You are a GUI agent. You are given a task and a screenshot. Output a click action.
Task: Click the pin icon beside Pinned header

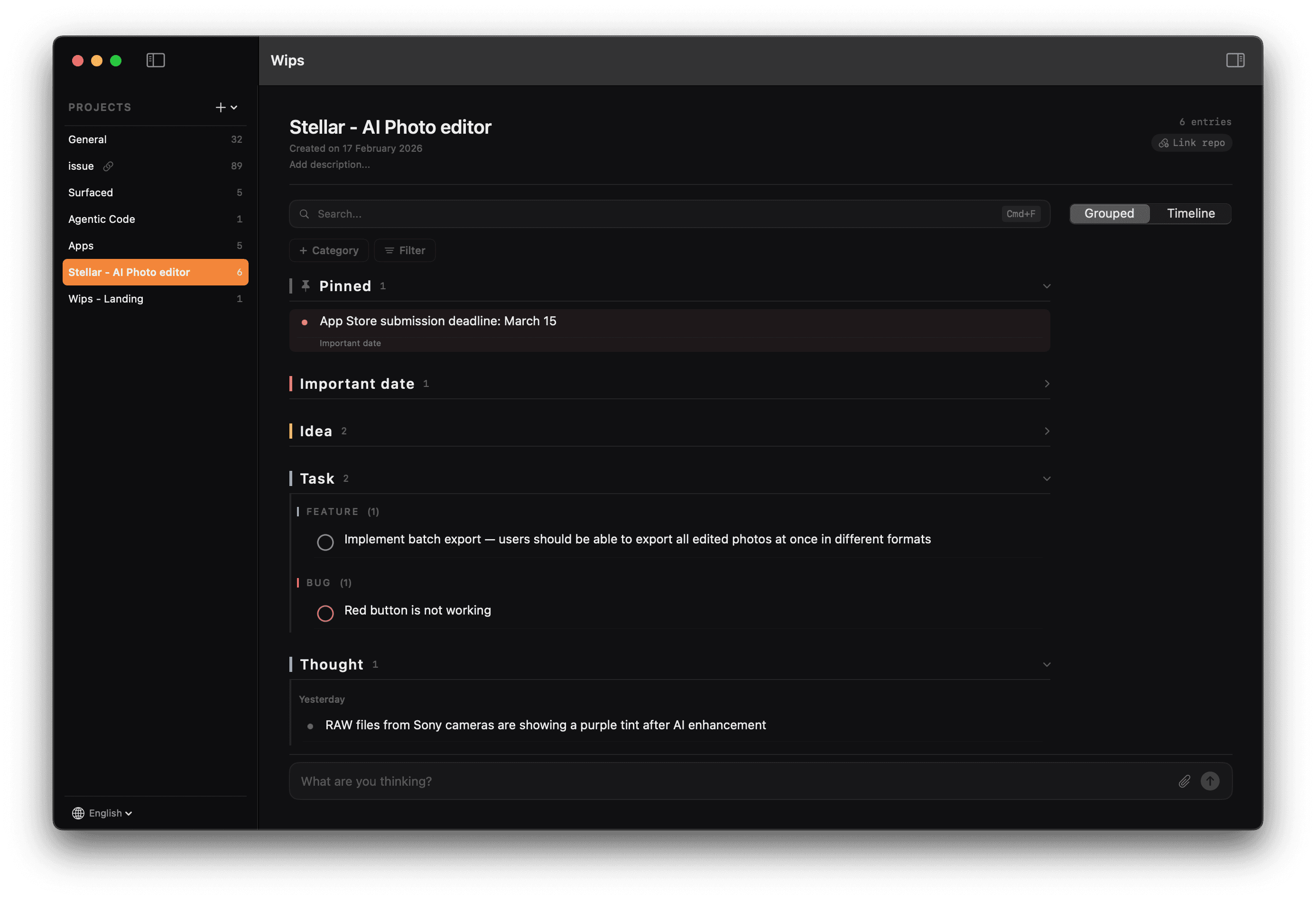305,285
